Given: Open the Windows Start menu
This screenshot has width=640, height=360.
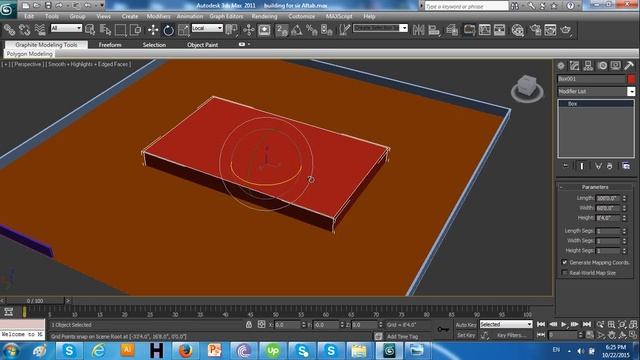Looking at the screenshot, I should (x=11, y=351).
